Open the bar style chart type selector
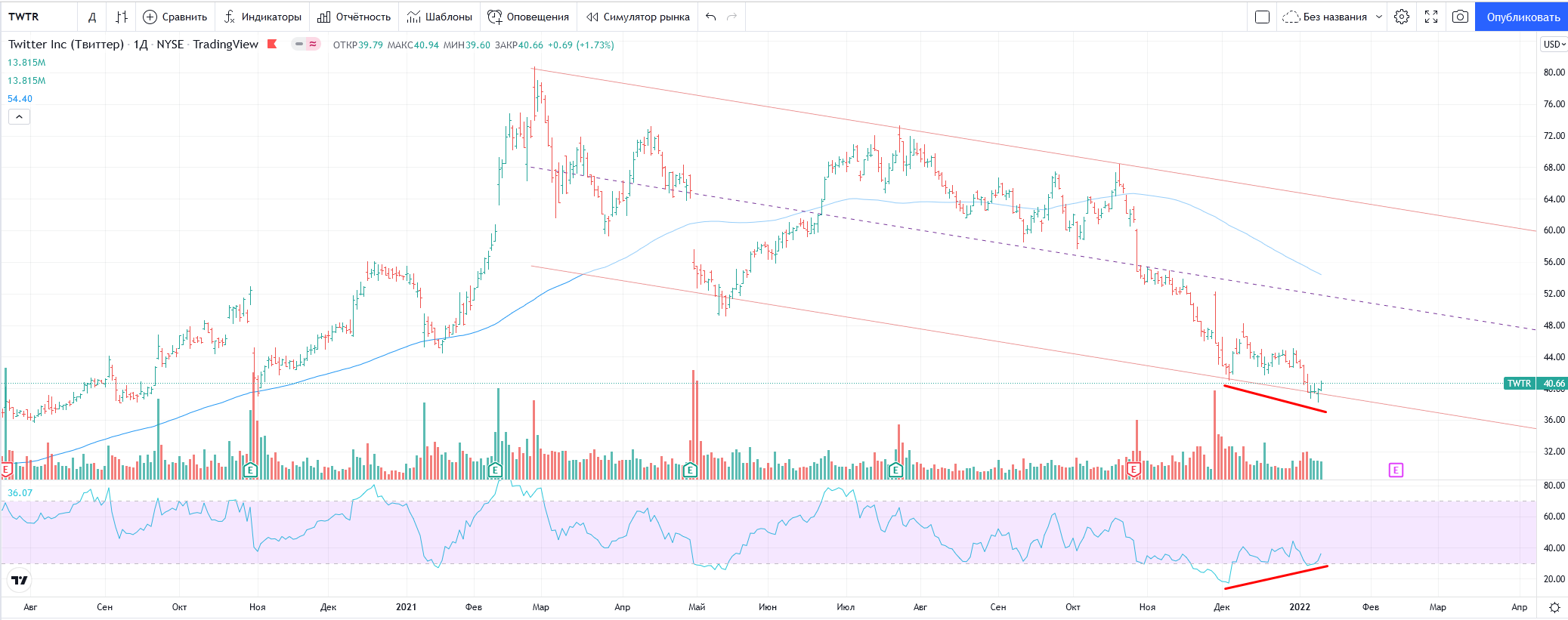The image size is (1568, 620). click(122, 17)
